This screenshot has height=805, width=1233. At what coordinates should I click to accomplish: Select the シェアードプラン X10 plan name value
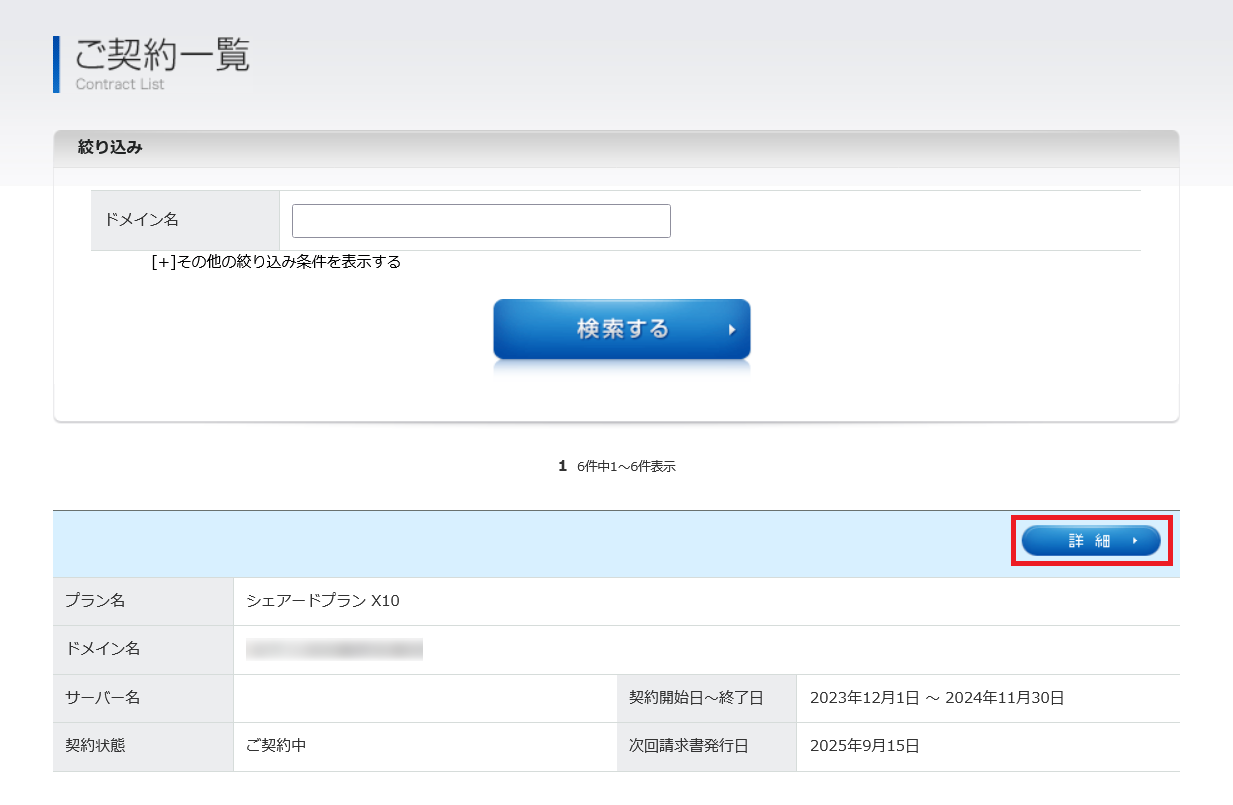323,601
